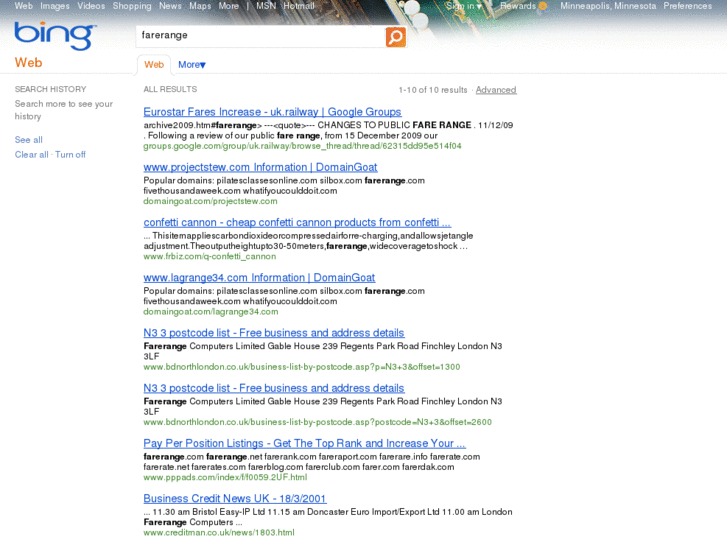Screen dimensions: 727x545
Task: Click the SEARCH HISTORY heading
Action: [x=50, y=89]
